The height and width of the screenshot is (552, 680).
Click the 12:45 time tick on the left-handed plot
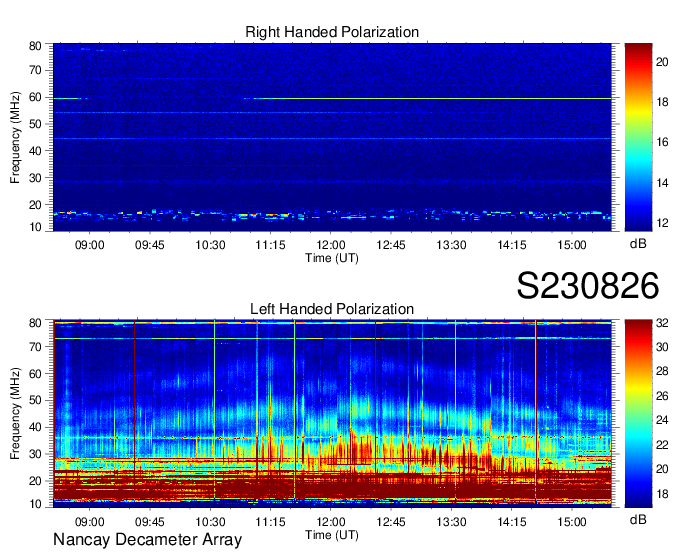tap(391, 521)
